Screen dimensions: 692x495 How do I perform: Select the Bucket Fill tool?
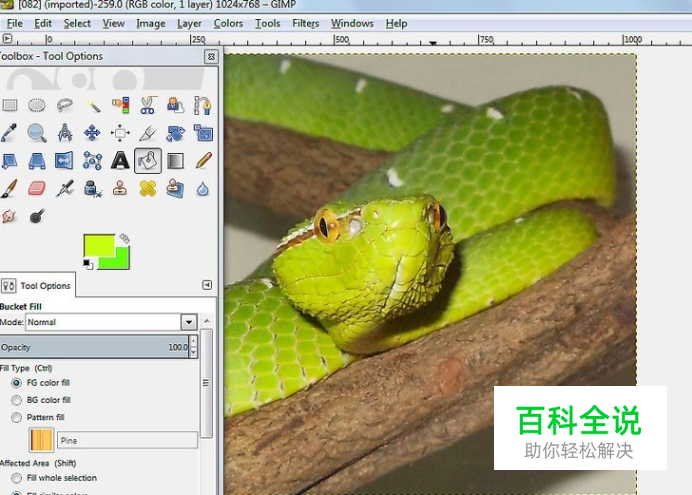pos(148,161)
